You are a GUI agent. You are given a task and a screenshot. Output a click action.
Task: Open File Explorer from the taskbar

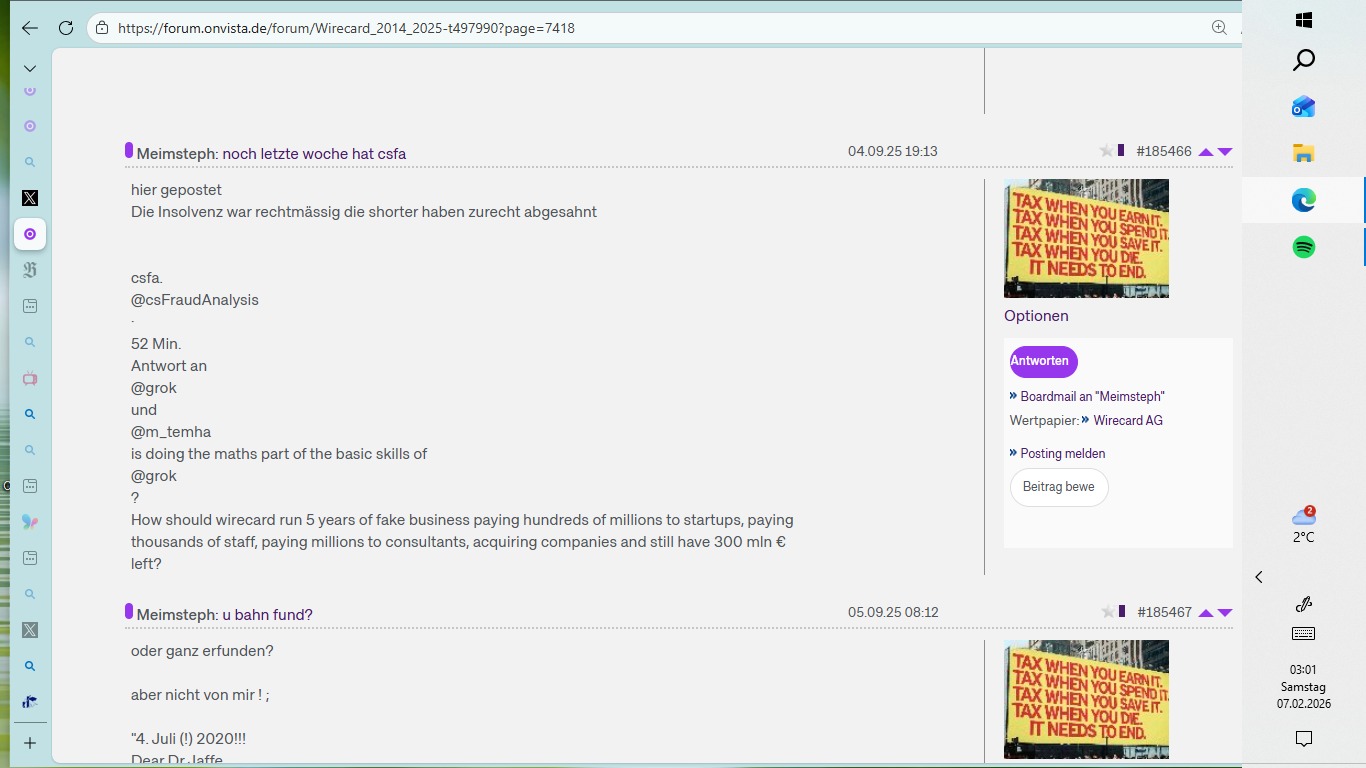(x=1303, y=153)
